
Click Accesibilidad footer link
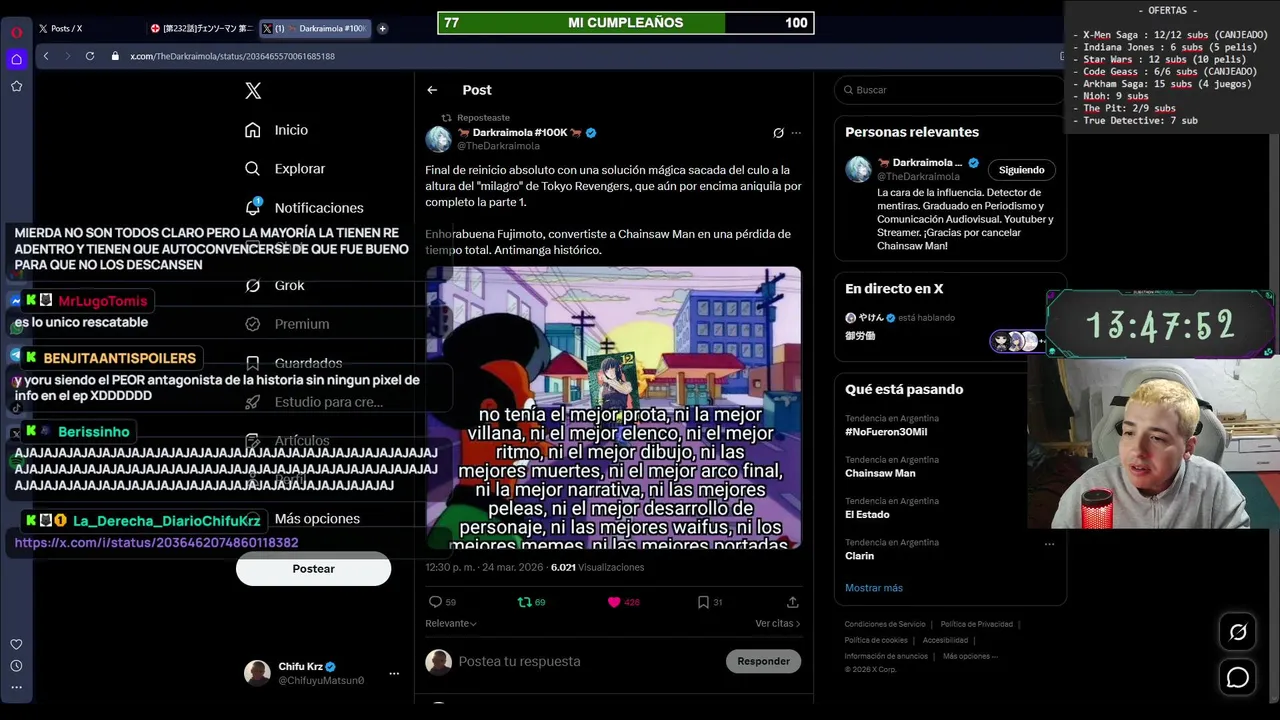coord(945,640)
